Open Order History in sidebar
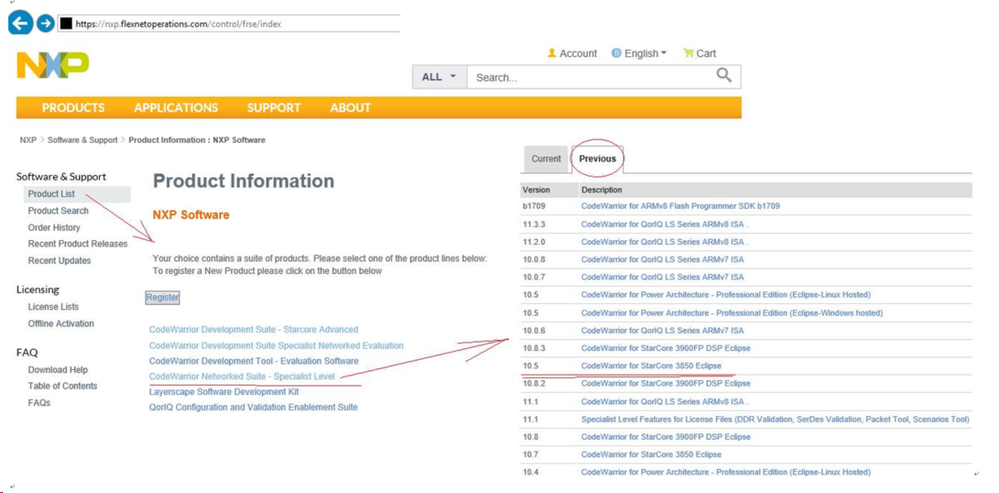 coord(54,227)
